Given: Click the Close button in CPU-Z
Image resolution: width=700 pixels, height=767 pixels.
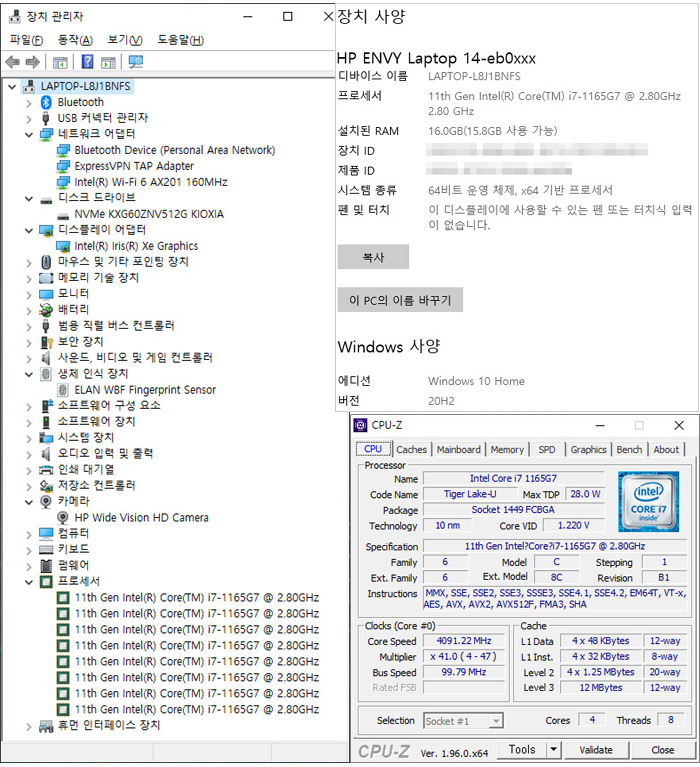Looking at the screenshot, I should (x=663, y=750).
